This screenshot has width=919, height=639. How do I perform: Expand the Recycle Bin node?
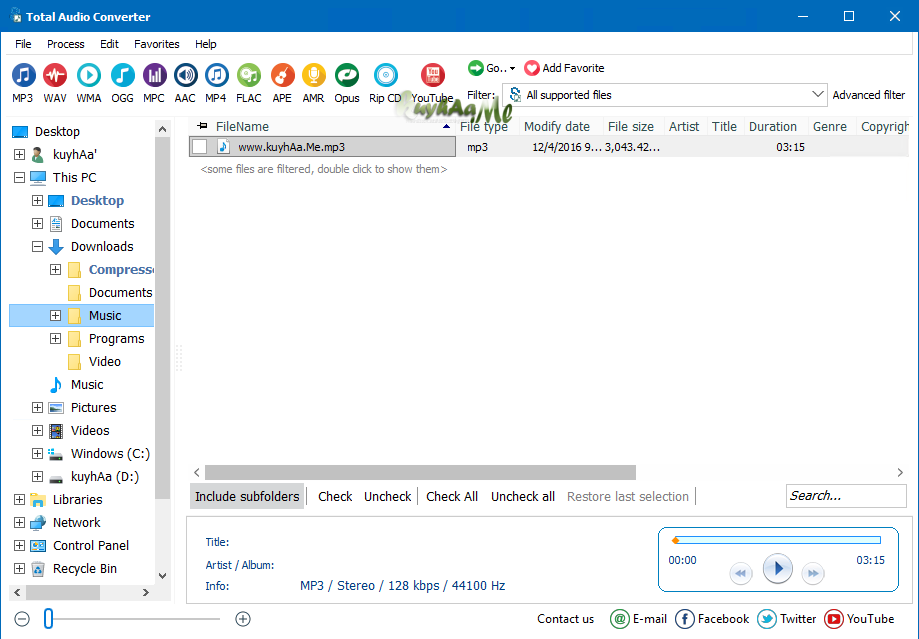click(19, 569)
